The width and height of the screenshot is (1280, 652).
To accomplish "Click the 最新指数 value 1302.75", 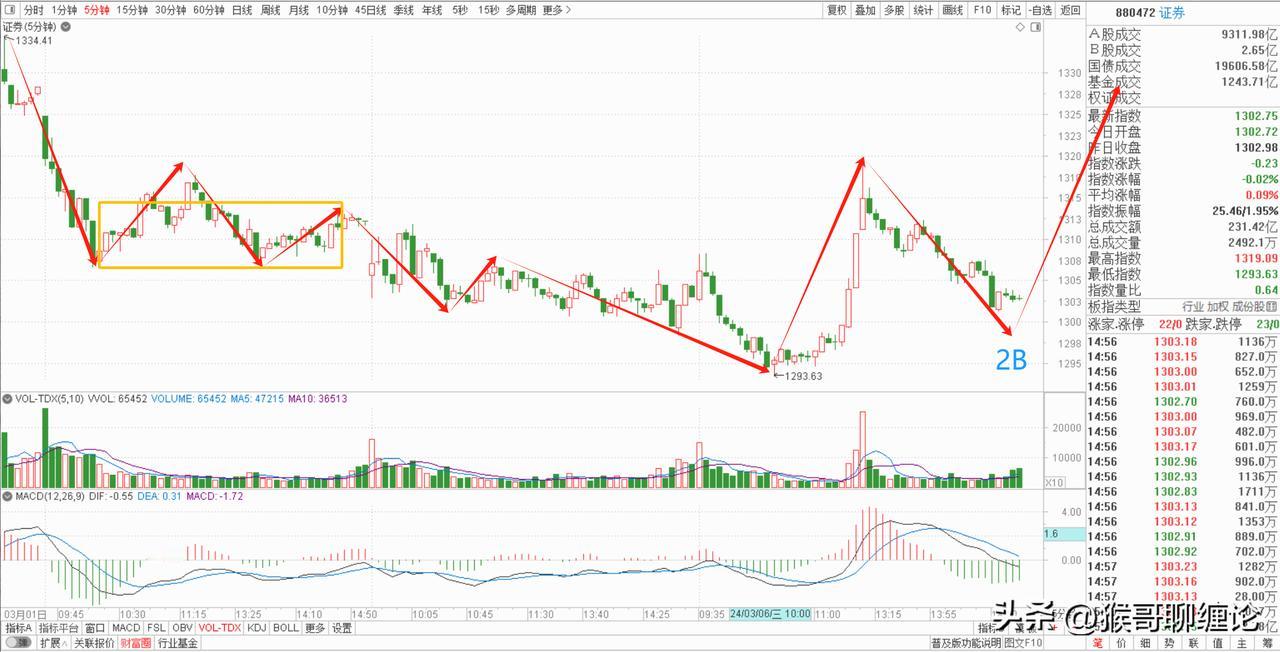I will 1256,116.
